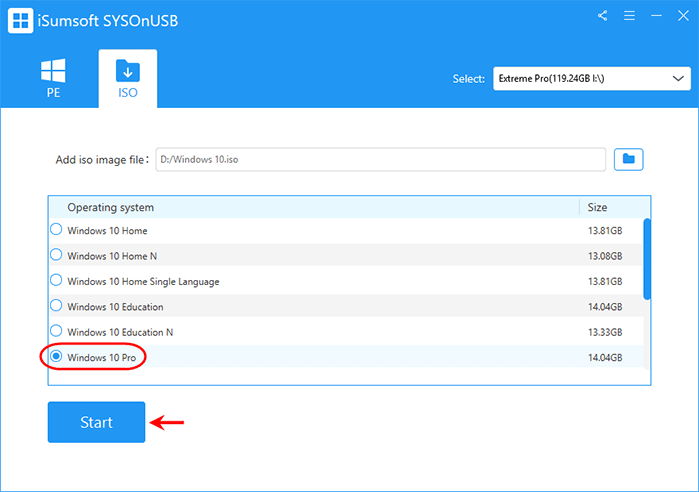Viewport: 699px width, 492px height.
Task: Select Windows 10 Pro radio button
Action: (56, 357)
